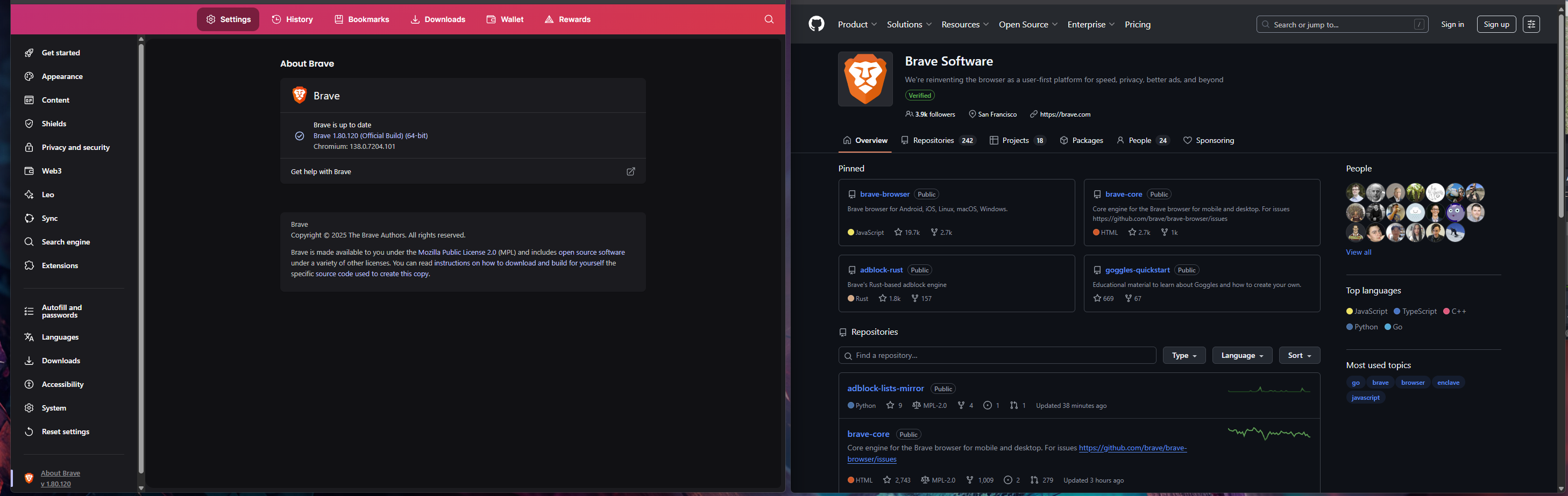Open the Sponsoring tab on GitHub
The width and height of the screenshot is (1568, 496).
coord(1208,140)
